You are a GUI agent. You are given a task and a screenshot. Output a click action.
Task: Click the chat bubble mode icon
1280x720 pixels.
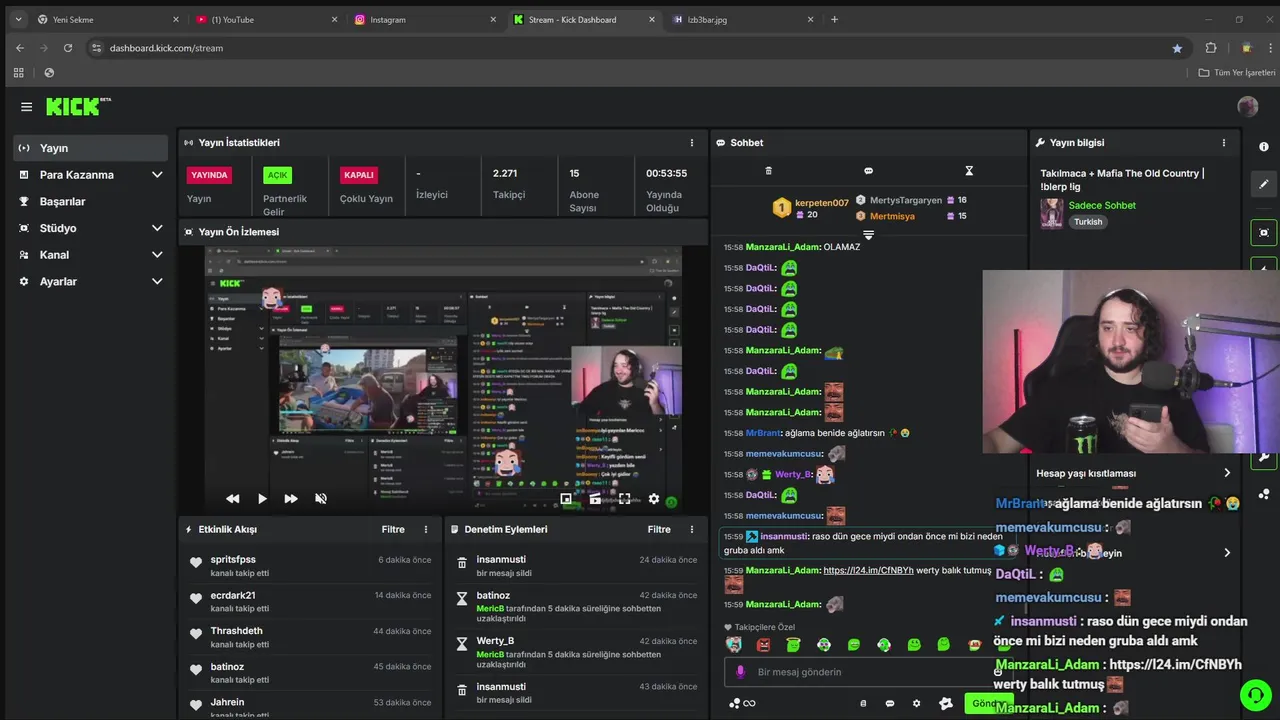(x=868, y=171)
